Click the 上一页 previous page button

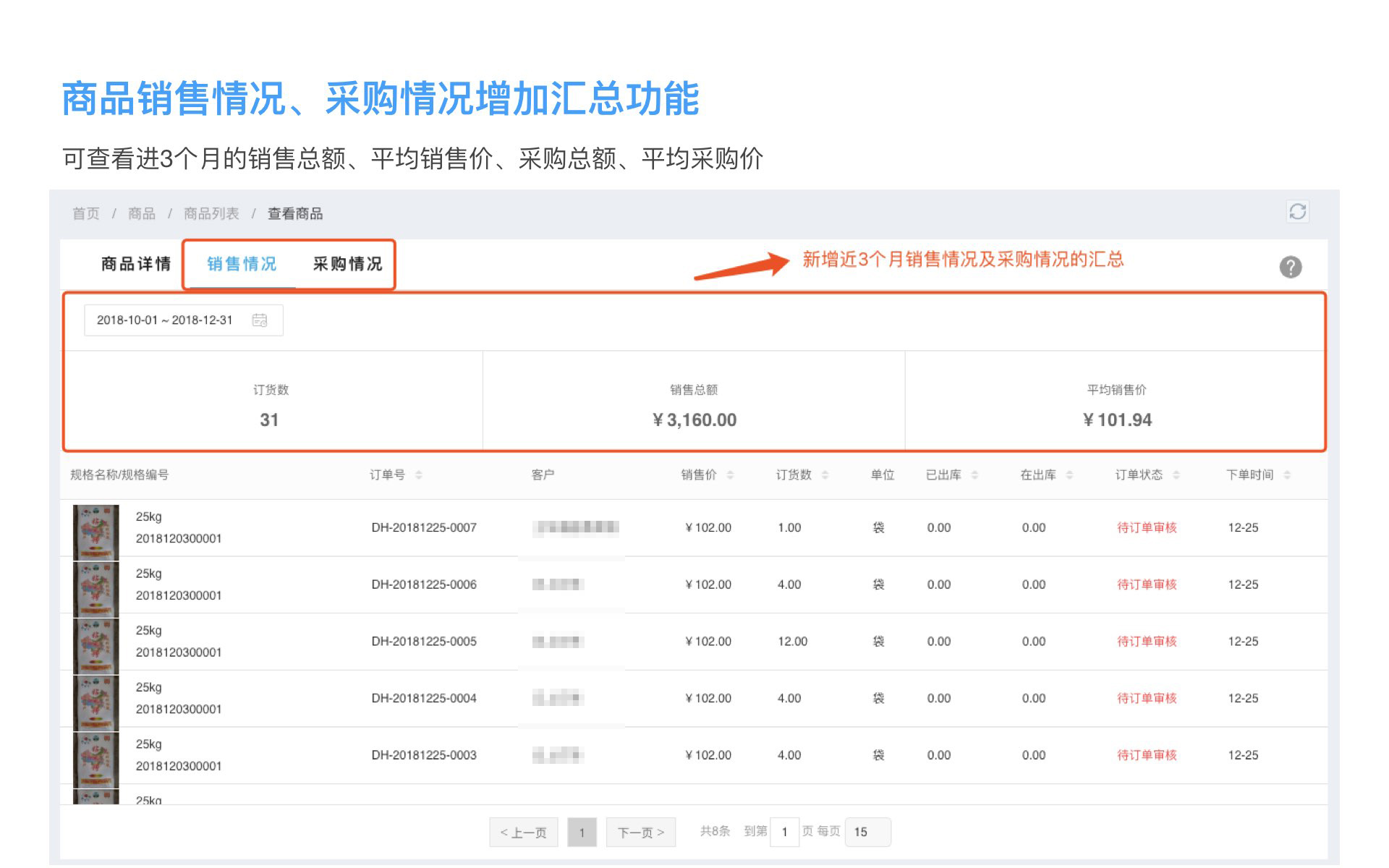click(523, 833)
